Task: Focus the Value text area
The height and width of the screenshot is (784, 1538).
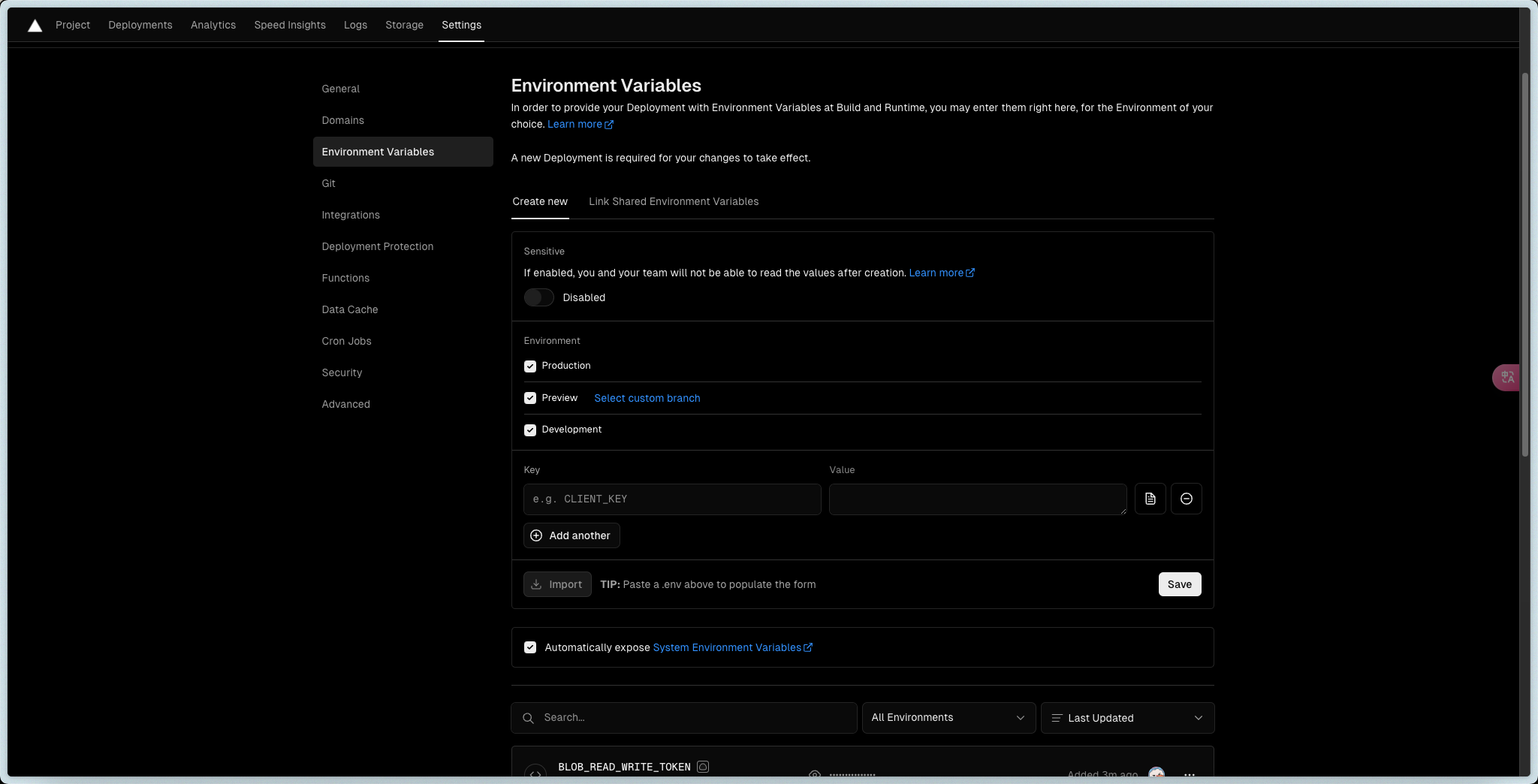Action: point(978,499)
